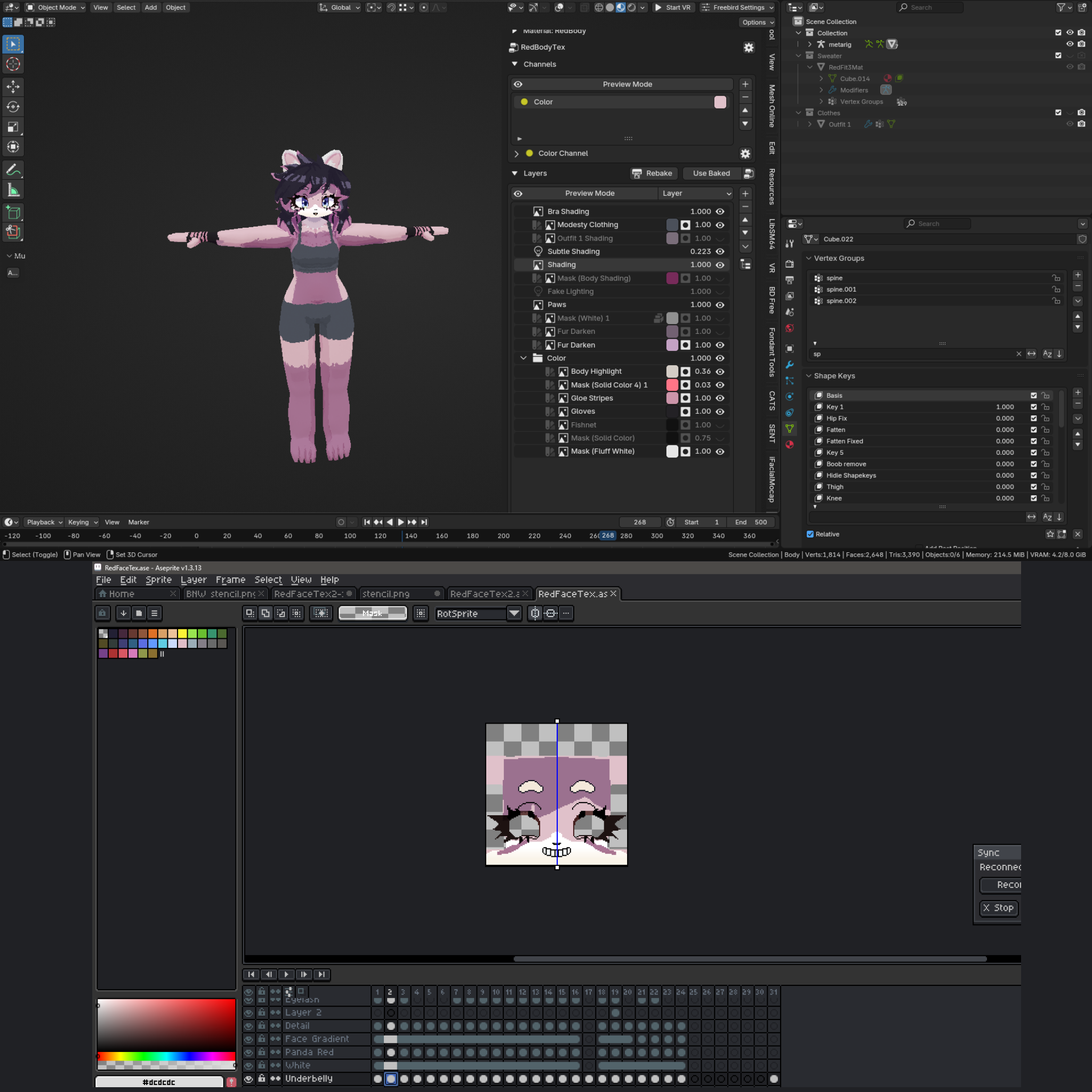Select the Transform tool in Blender toolbar
The image size is (1092, 1092).
click(13, 147)
